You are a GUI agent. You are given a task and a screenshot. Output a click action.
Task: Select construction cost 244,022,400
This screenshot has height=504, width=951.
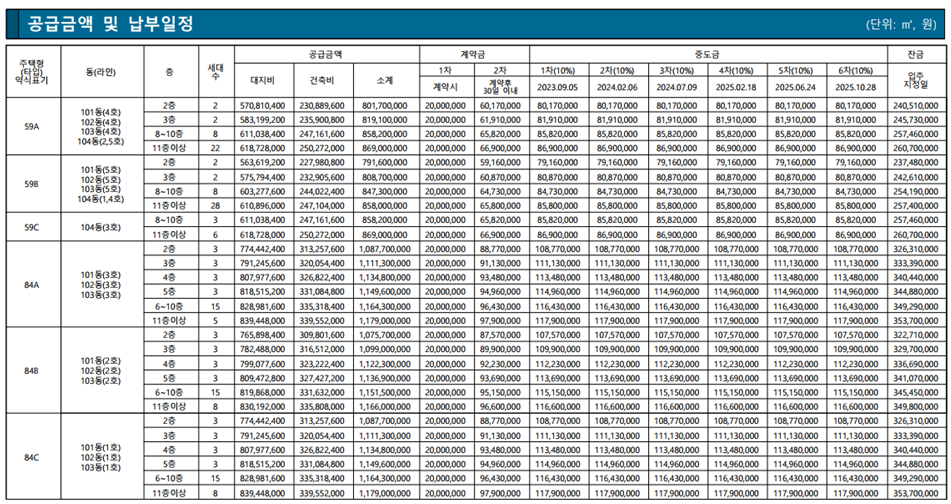click(322, 191)
